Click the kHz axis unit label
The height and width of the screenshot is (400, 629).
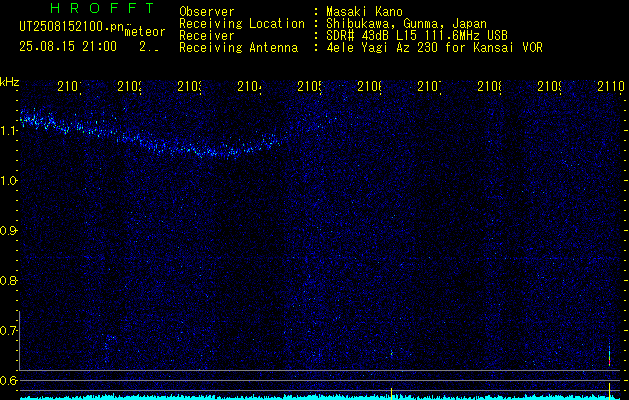click(9, 83)
